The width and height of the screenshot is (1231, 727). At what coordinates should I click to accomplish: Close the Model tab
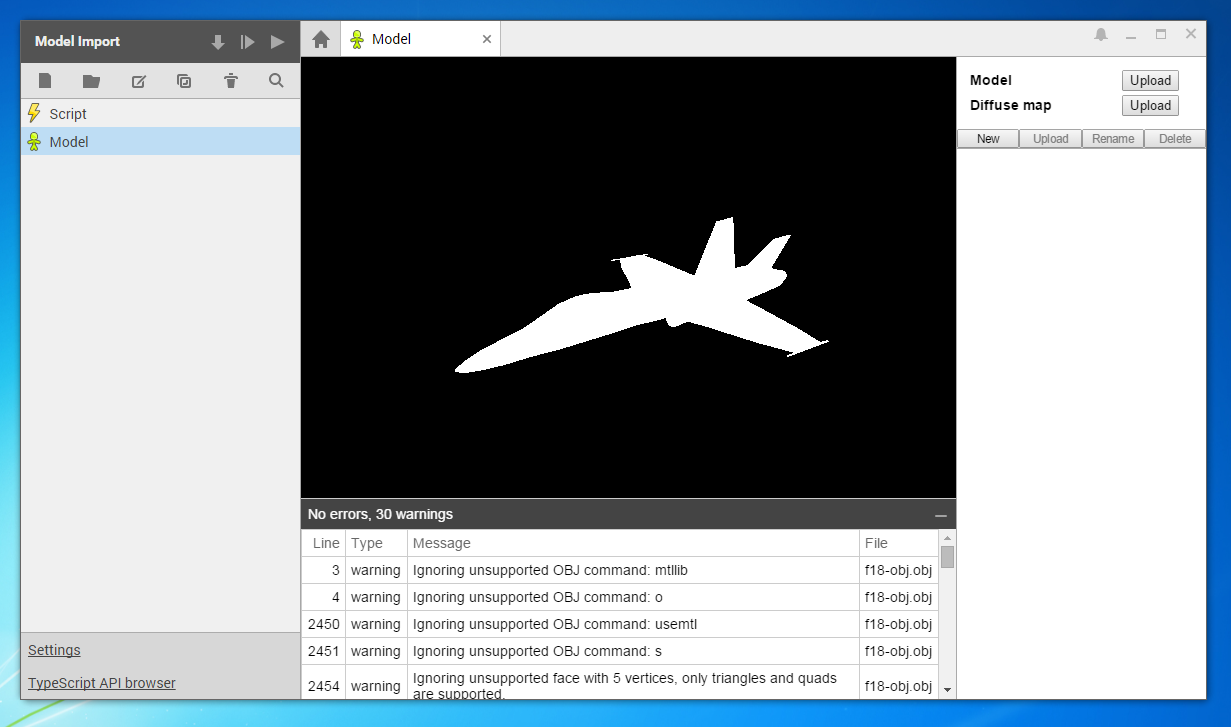[487, 39]
